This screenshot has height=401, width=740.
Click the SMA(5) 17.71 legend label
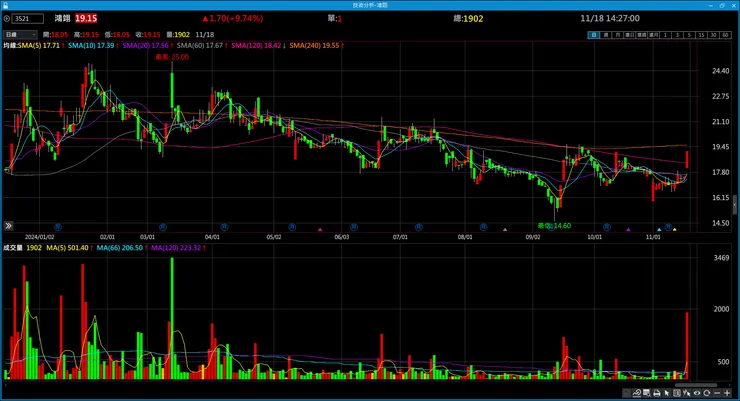click(x=39, y=46)
